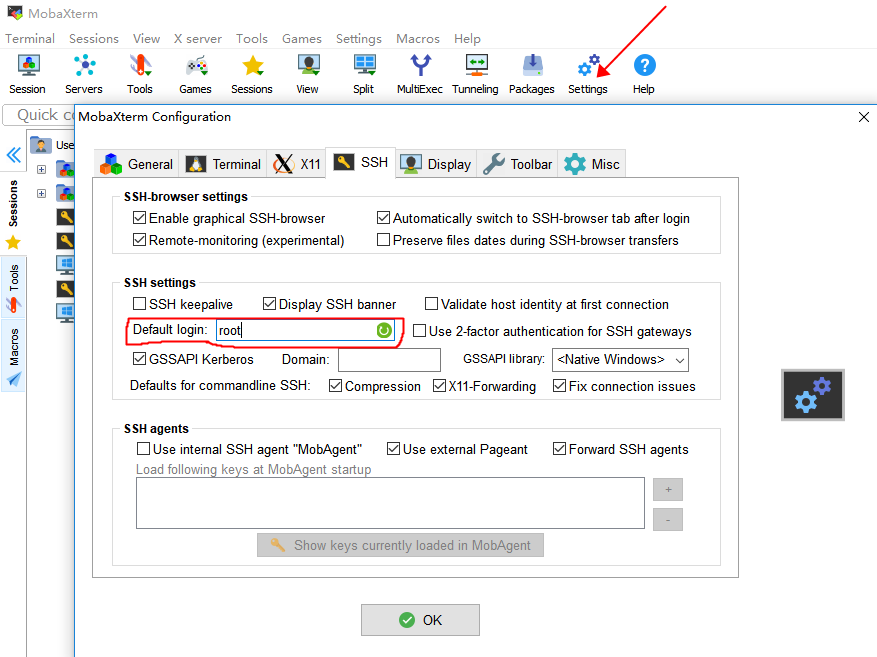This screenshot has height=657, width=877.
Task: Open the View toolbar icon
Action: point(308,74)
